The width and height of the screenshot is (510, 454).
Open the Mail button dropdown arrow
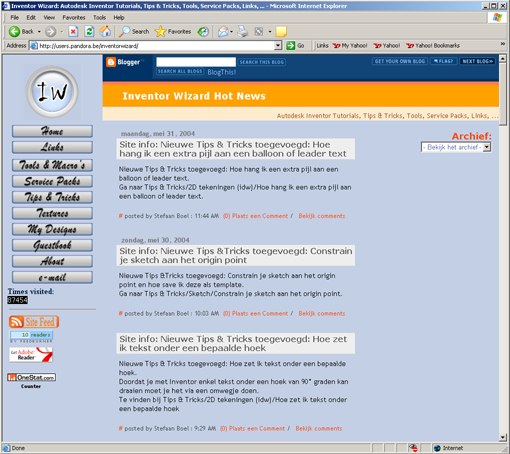click(x=232, y=32)
